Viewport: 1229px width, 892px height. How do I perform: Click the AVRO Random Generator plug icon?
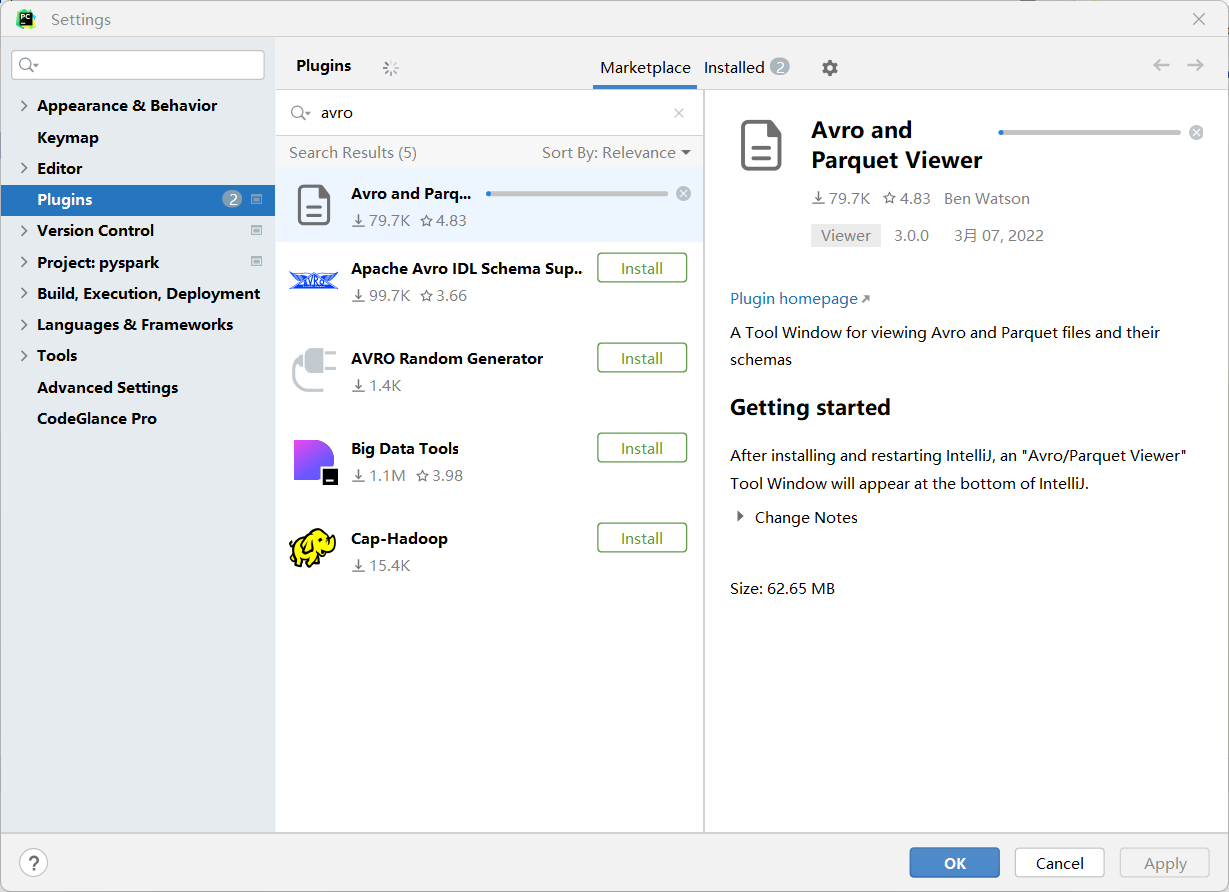[314, 369]
